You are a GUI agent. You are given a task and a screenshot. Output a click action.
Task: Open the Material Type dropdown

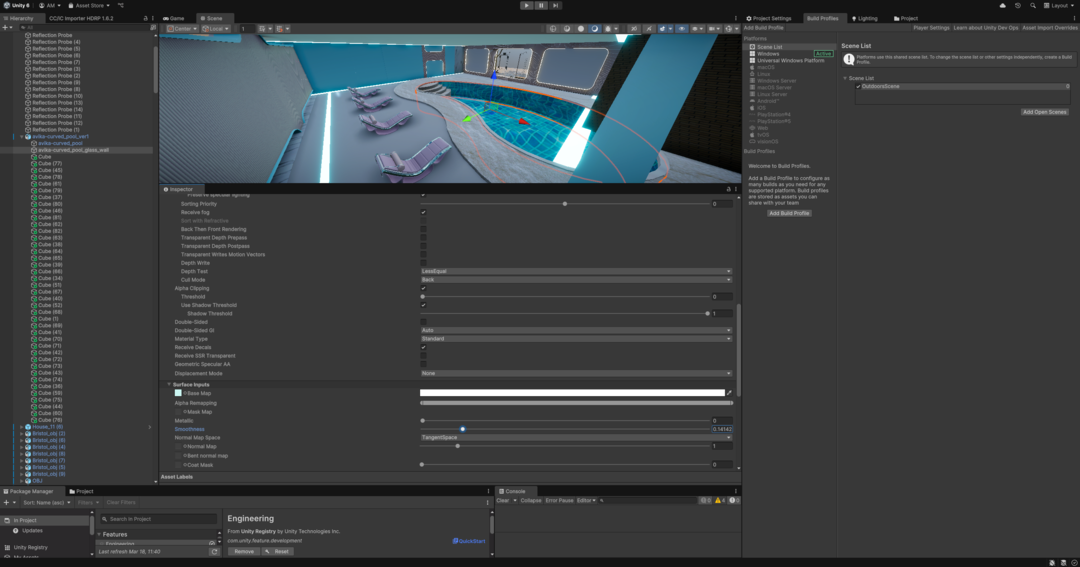576,339
